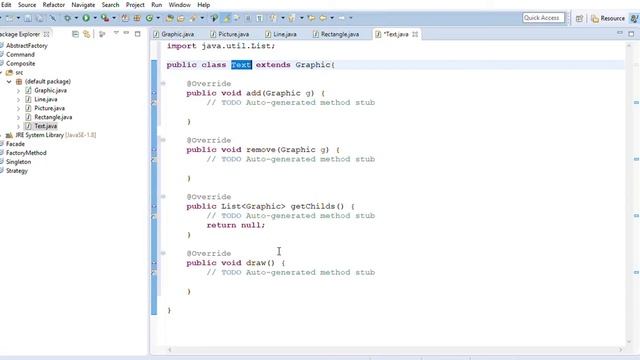
Task: Minimize the Package Explorer panel
Action: tap(127, 33)
